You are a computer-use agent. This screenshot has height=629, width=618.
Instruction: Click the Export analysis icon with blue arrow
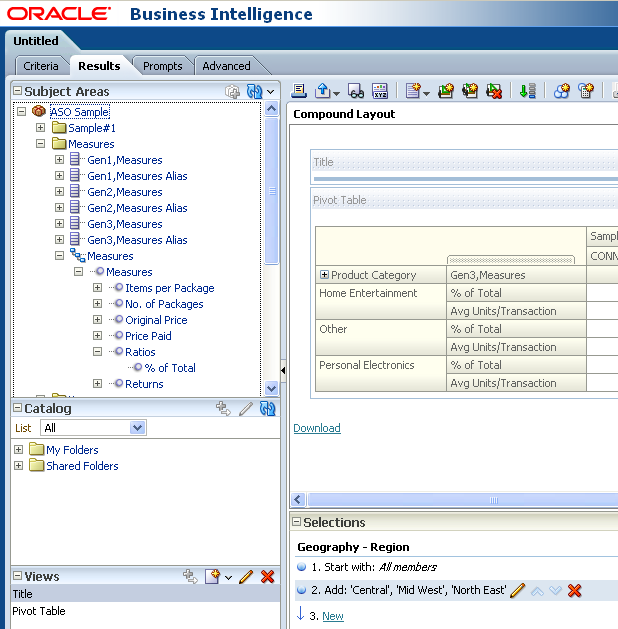pos(323,91)
